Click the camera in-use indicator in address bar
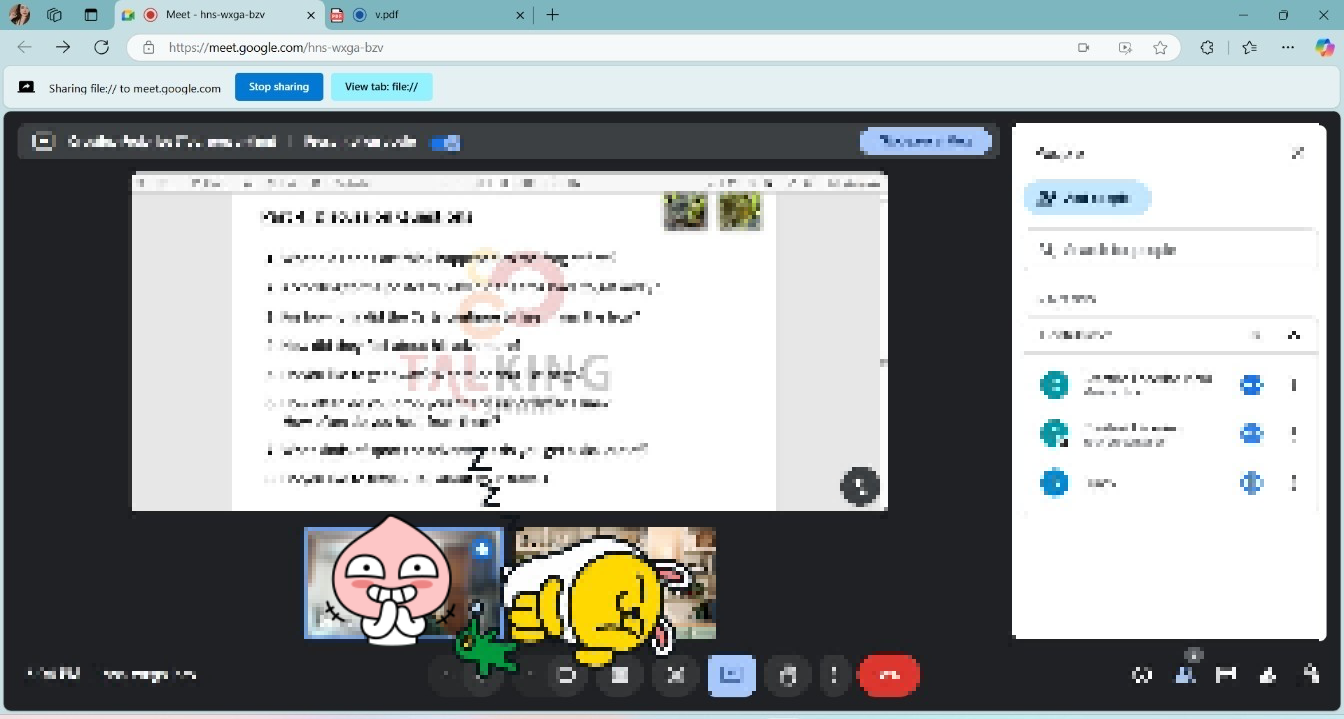 tap(1083, 48)
